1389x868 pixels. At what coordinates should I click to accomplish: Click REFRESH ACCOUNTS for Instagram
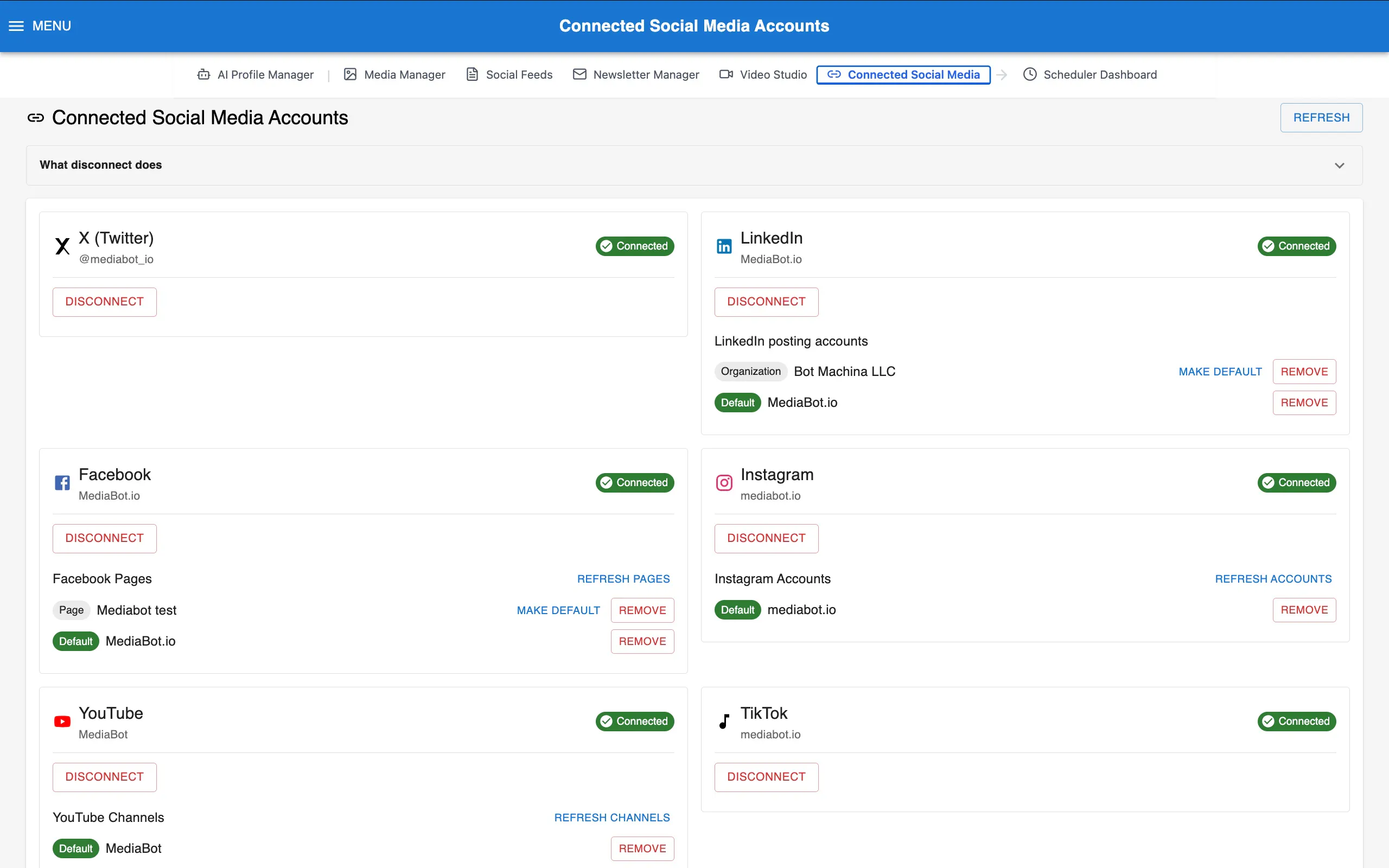coord(1273,579)
